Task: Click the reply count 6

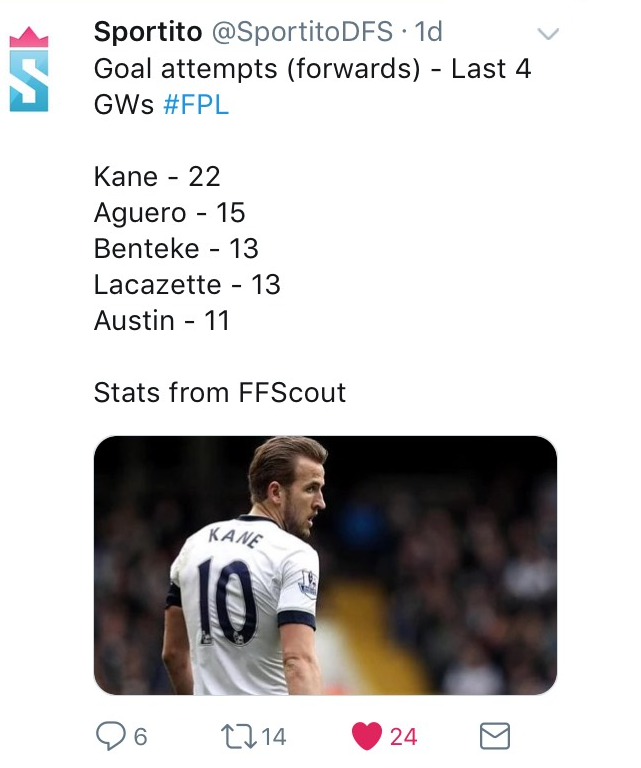Action: tap(141, 737)
